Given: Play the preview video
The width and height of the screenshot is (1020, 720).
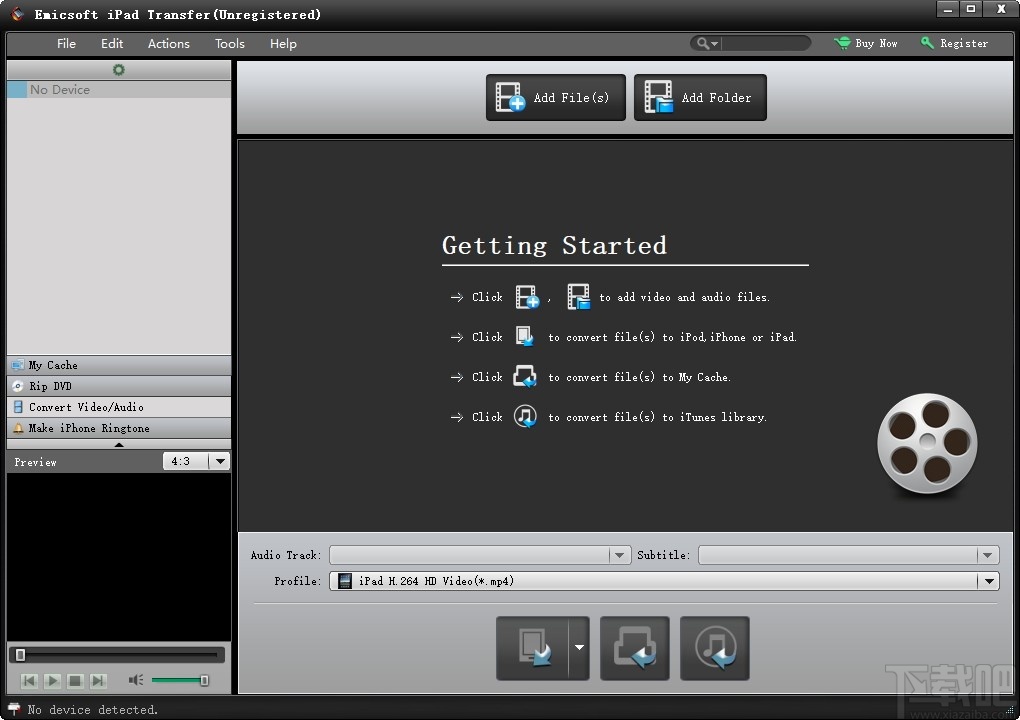Looking at the screenshot, I should 53,681.
